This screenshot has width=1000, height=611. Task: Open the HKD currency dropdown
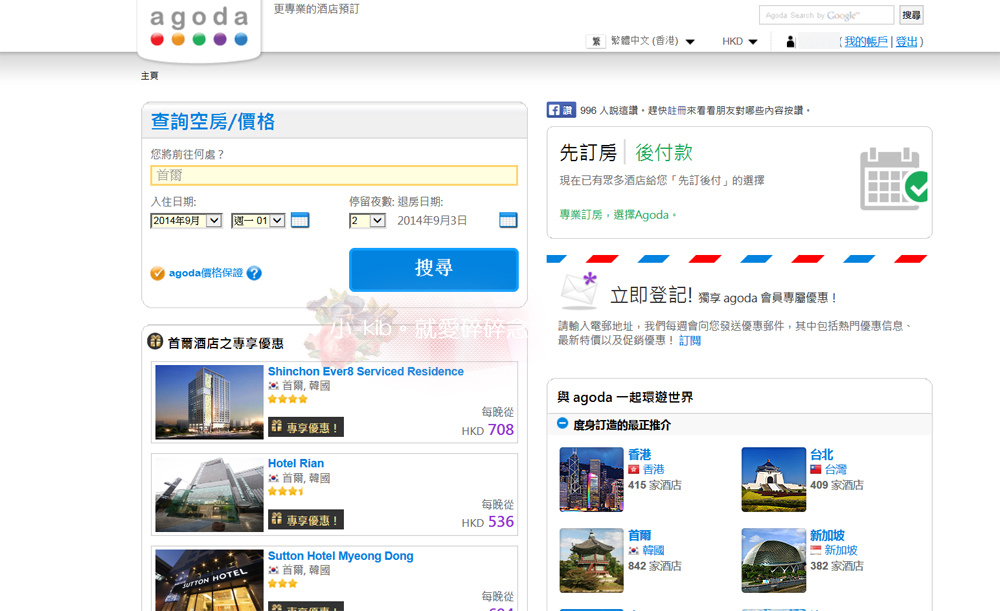[x=740, y=41]
